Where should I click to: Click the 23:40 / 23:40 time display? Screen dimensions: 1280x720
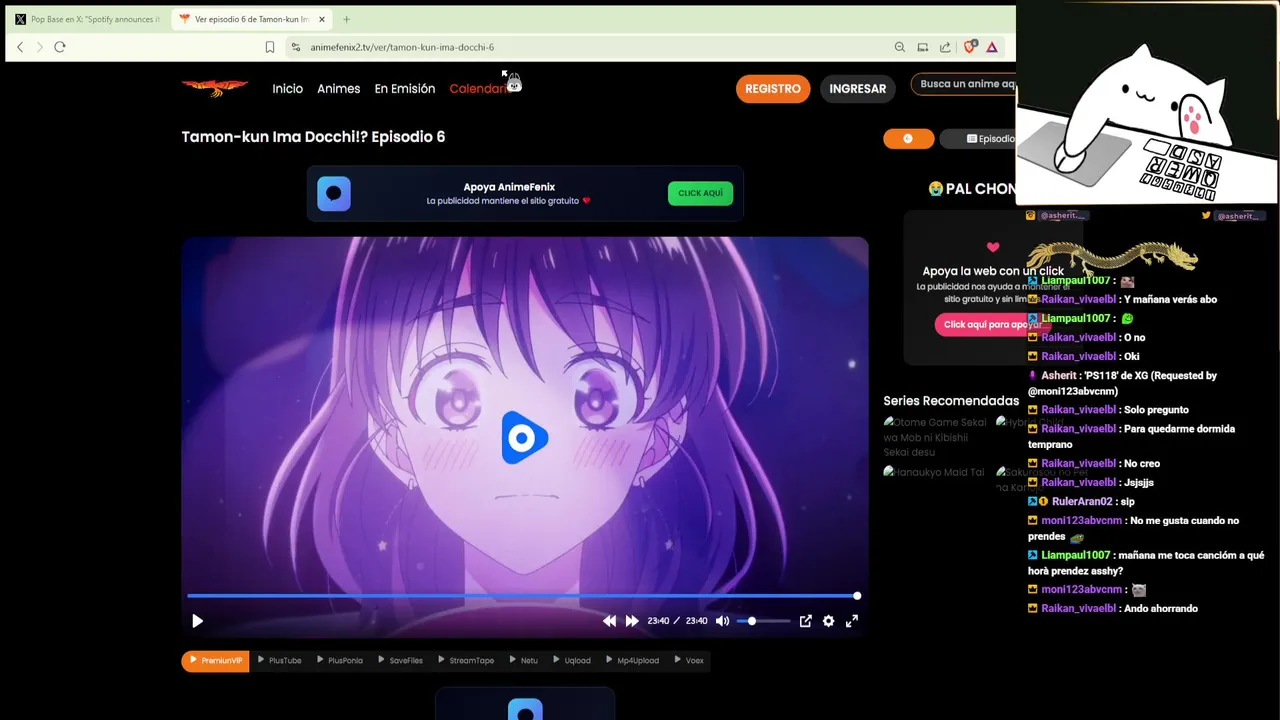[x=677, y=621]
